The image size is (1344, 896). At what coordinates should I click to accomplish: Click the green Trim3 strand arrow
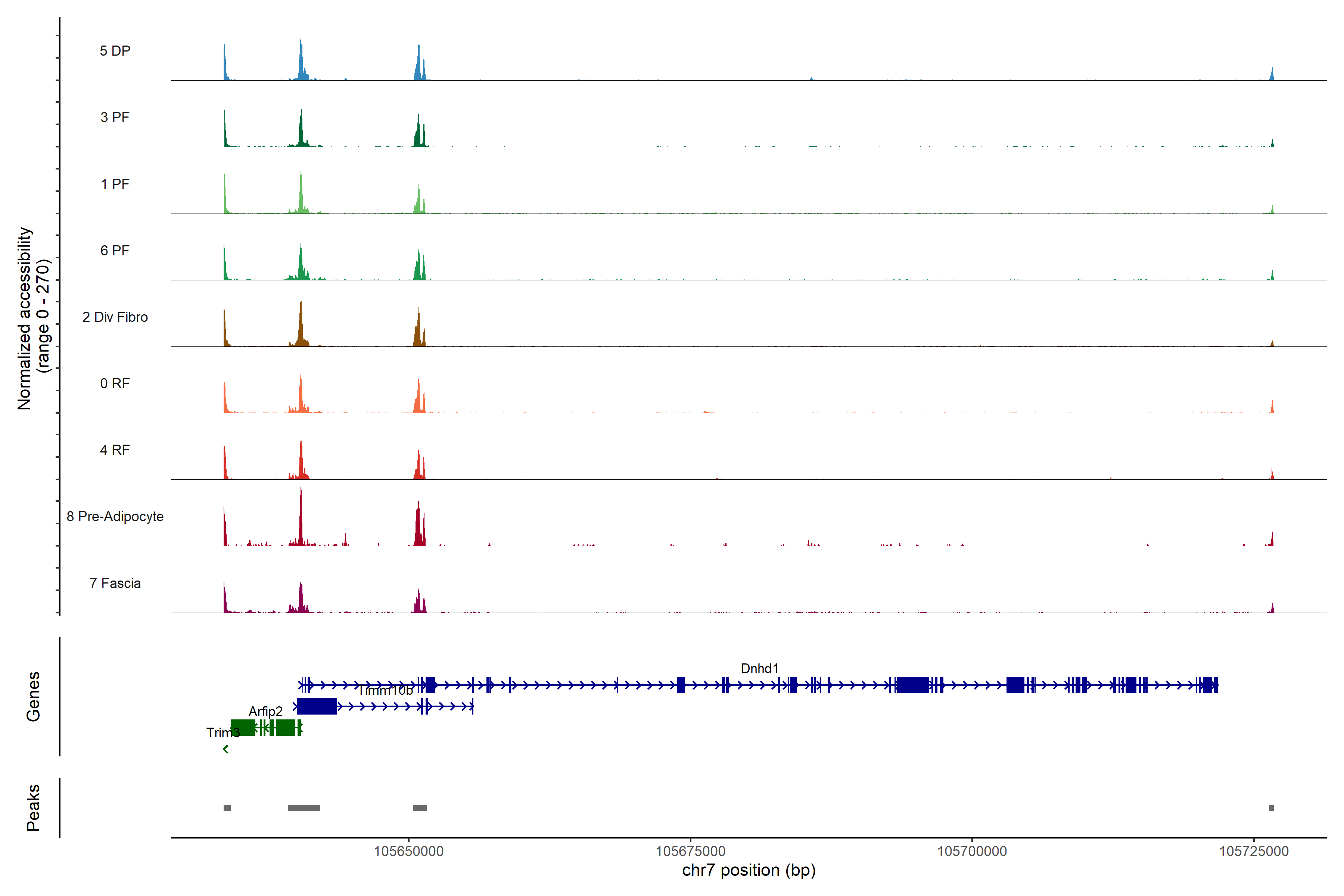click(x=226, y=749)
